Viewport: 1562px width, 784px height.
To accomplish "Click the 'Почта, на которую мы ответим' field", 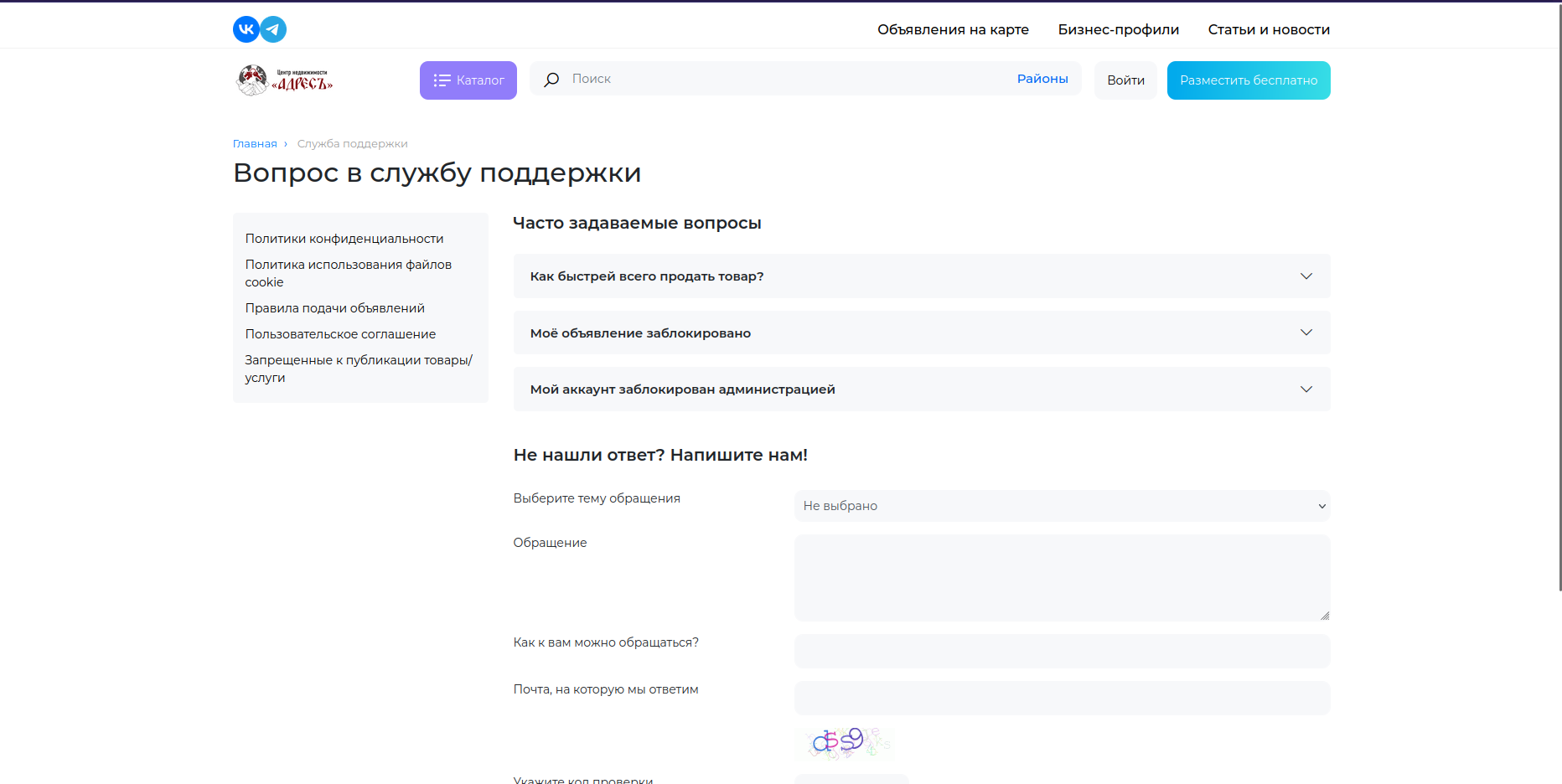I will coord(1062,698).
